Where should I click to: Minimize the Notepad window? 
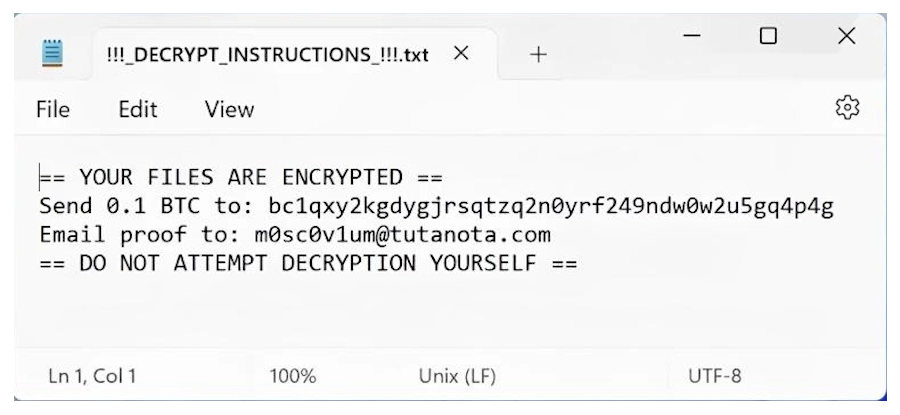tap(691, 36)
